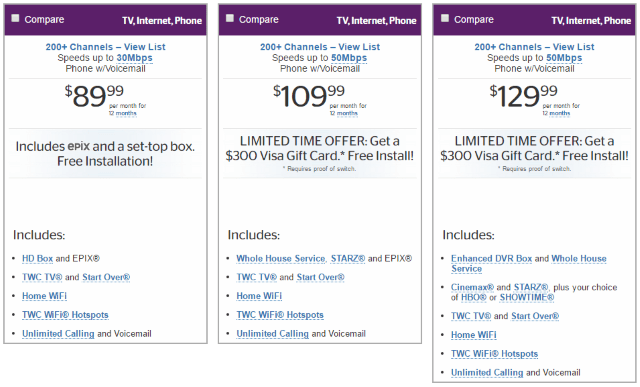Click the SHOWTIME® link
Image resolution: width=640 pixels, height=387 pixels.
[x=527, y=298]
